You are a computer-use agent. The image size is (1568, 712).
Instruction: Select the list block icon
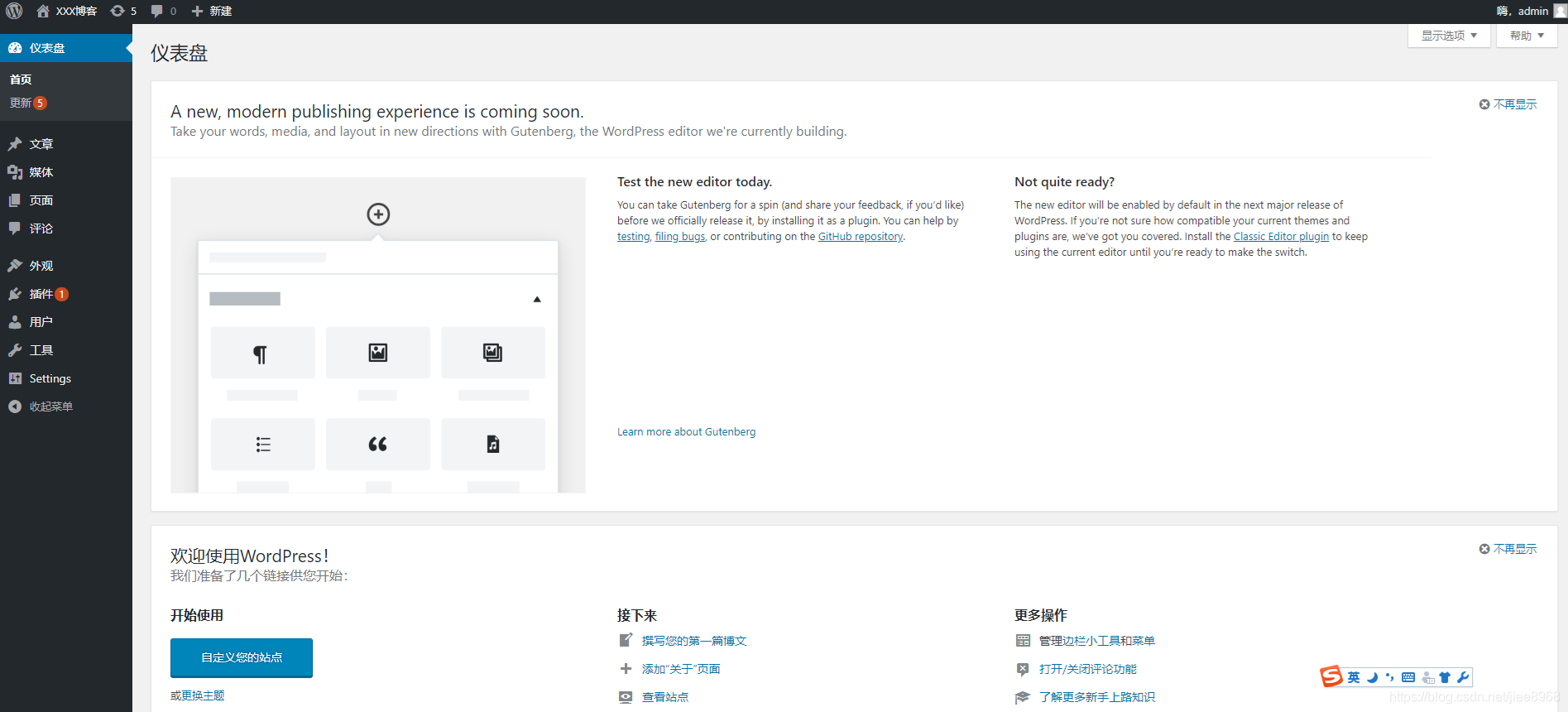[x=262, y=445]
